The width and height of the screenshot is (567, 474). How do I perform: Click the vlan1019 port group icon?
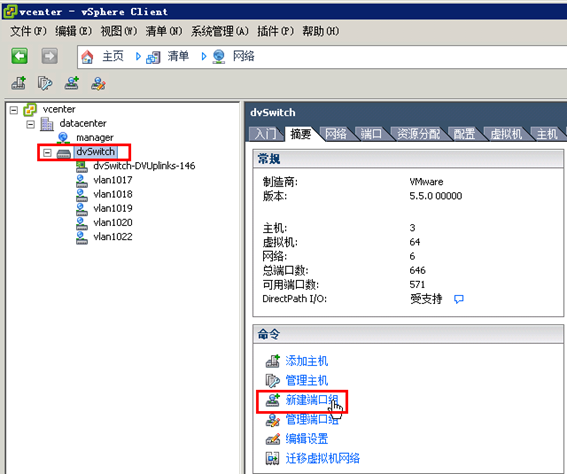pyautogui.click(x=82, y=209)
